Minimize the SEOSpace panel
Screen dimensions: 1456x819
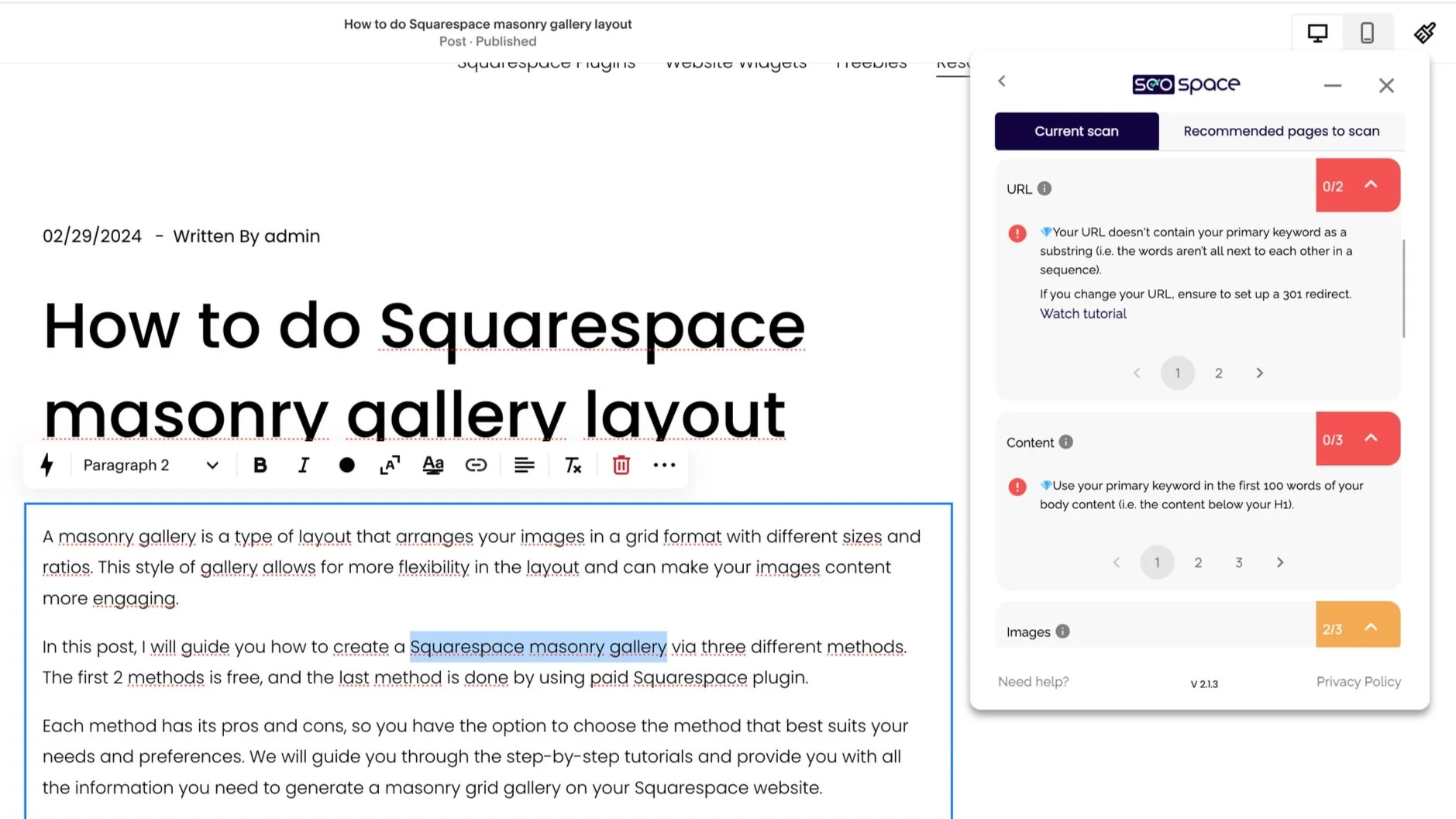(1333, 85)
